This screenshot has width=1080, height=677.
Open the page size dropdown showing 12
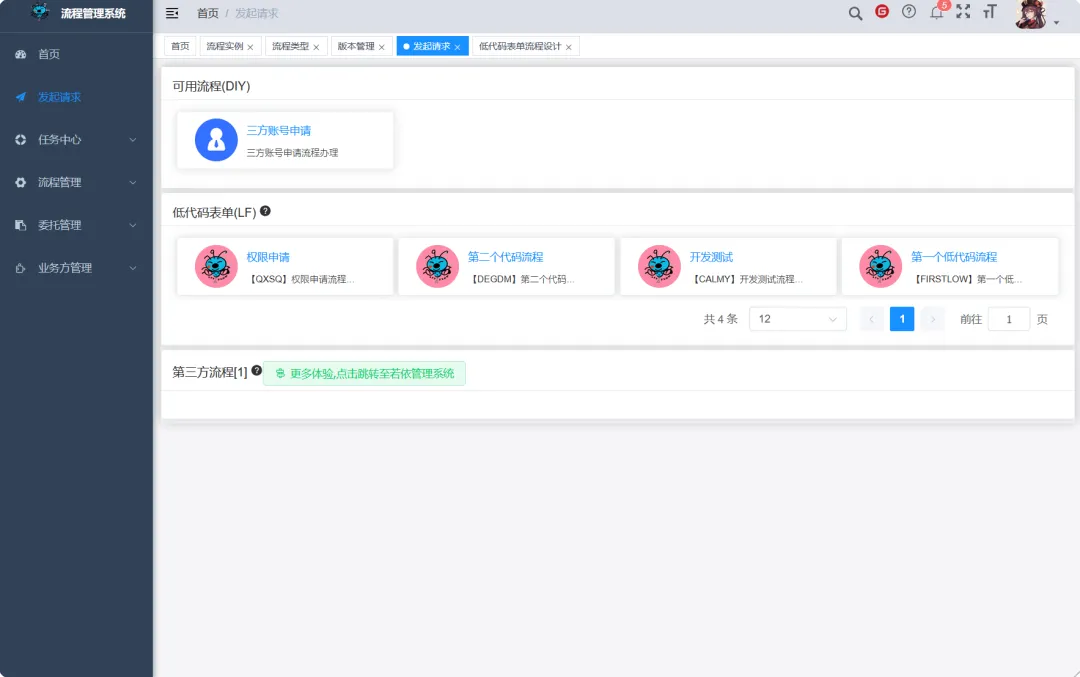pos(797,319)
